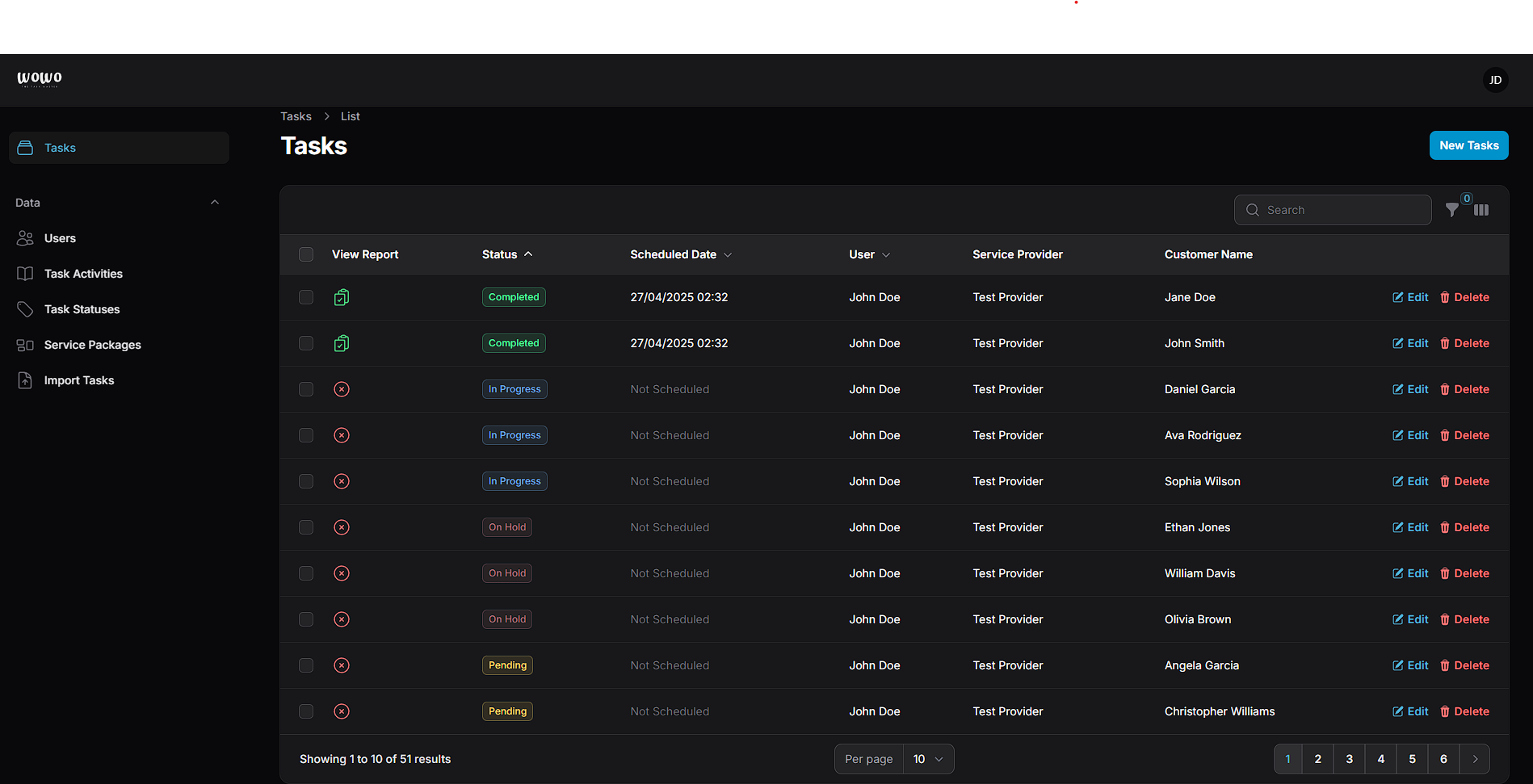Image resolution: width=1533 pixels, height=784 pixels.
Task: Click the List breadcrumb item
Action: pyautogui.click(x=350, y=116)
